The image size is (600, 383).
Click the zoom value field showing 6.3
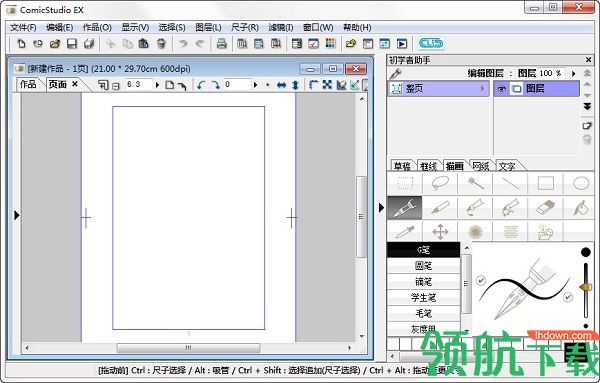(139, 85)
